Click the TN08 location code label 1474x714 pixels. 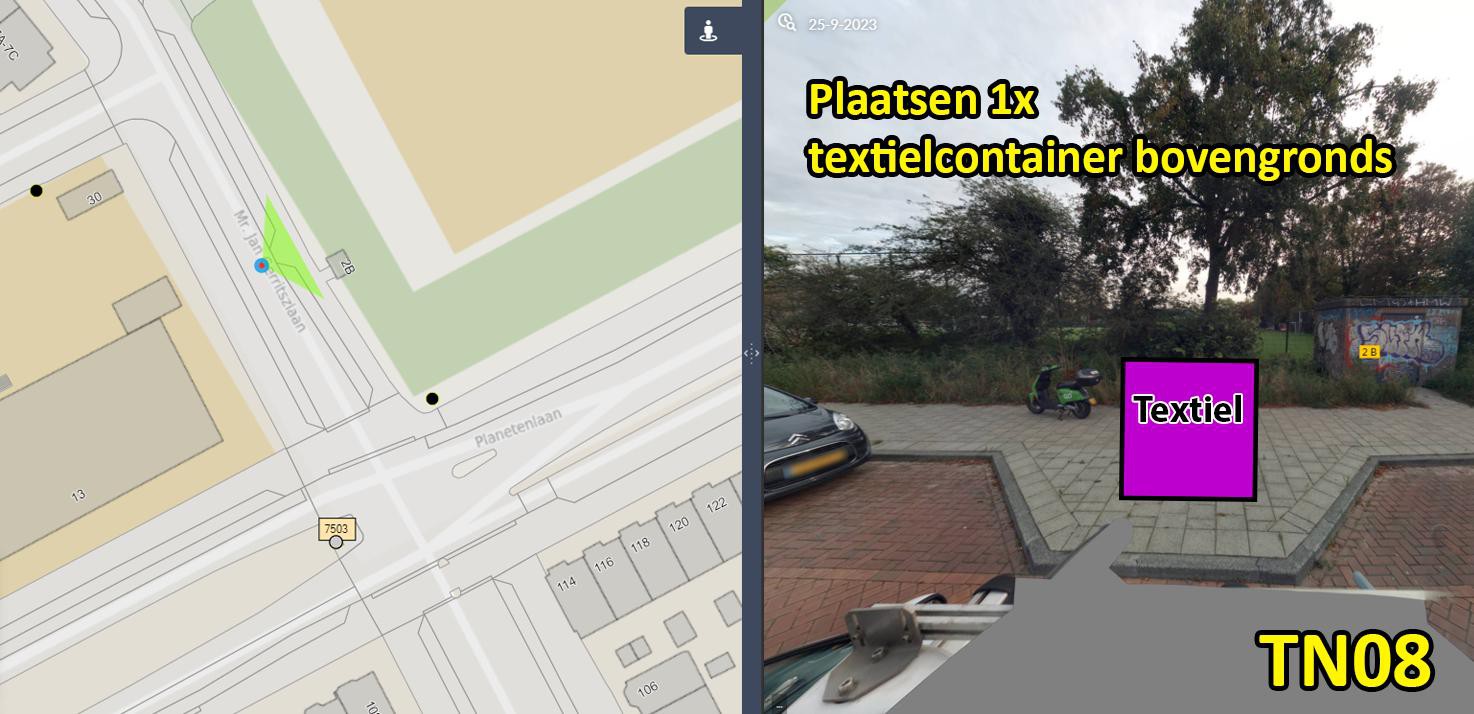1347,661
